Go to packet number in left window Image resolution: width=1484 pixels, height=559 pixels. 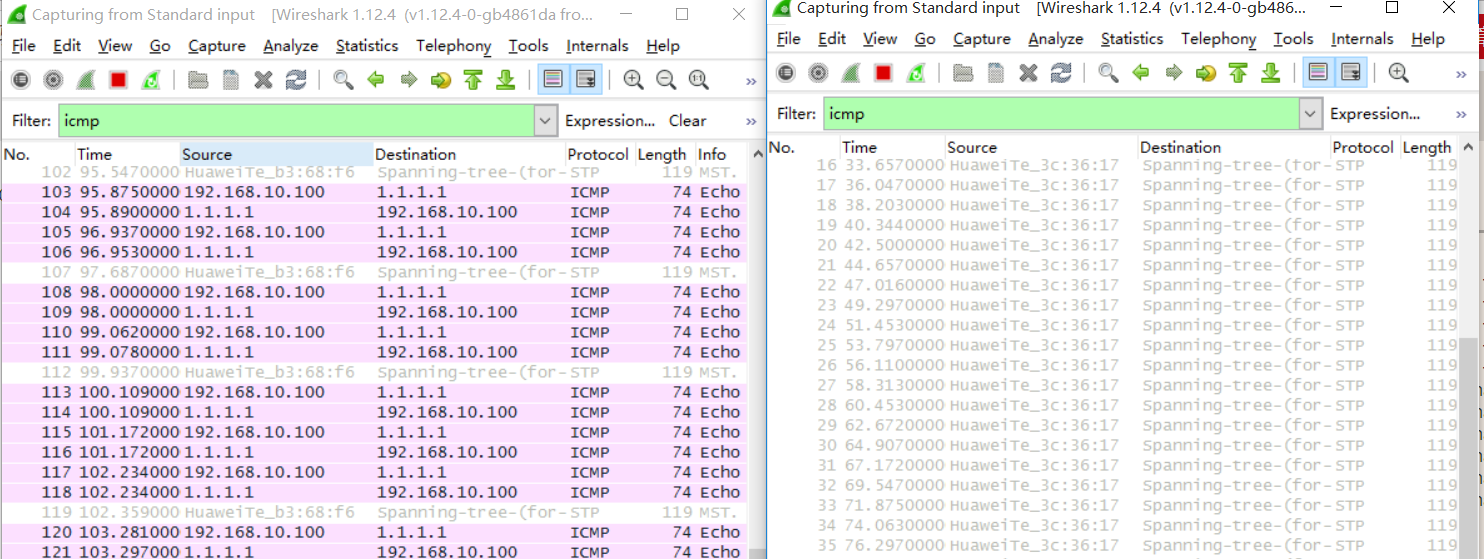tap(441, 80)
